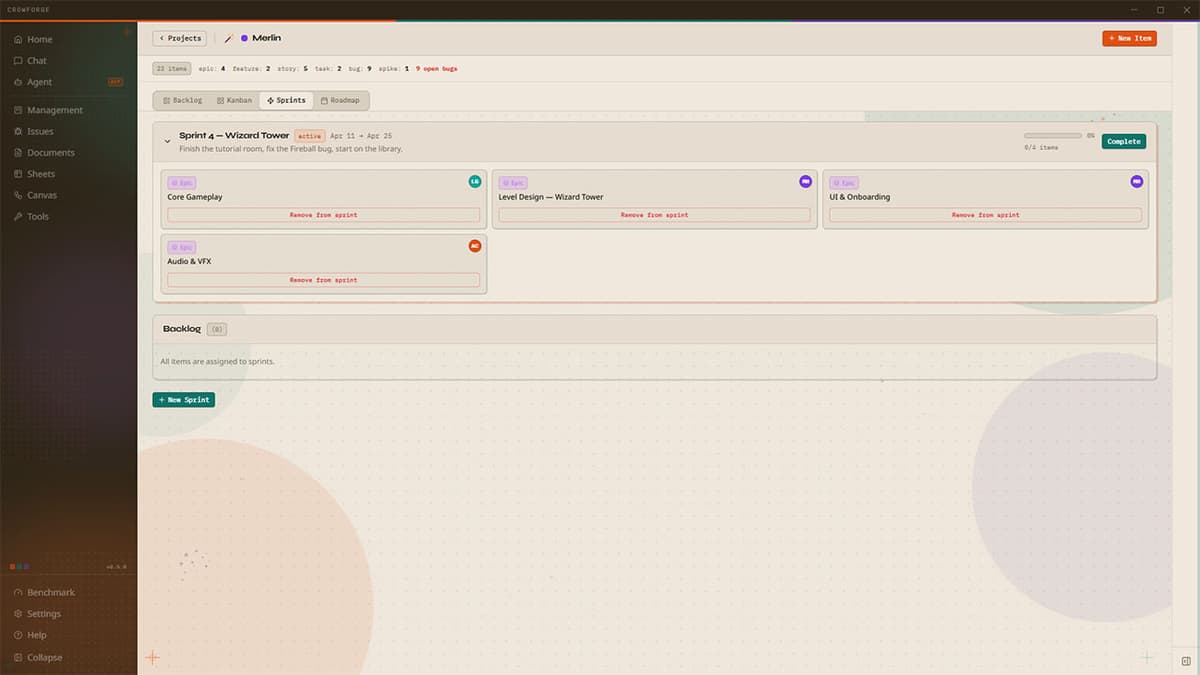Click the orange avatar on Audio & VFX card
The height and width of the screenshot is (675, 1200).
click(x=475, y=246)
